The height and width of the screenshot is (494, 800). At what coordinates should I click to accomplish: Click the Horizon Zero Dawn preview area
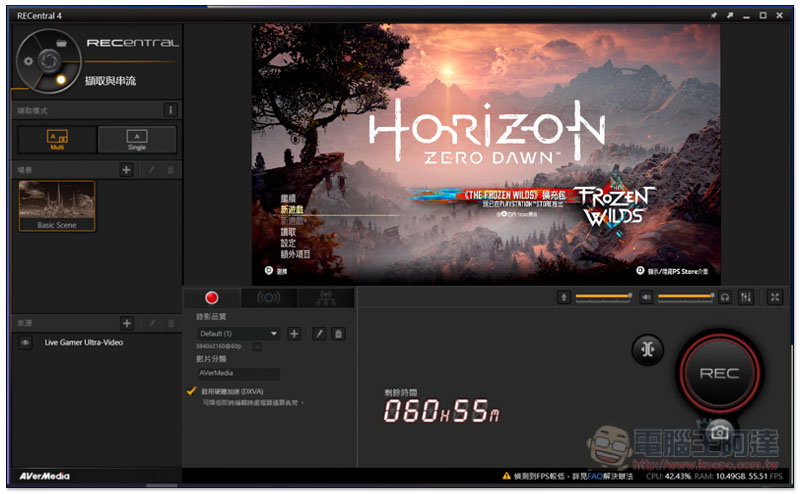(x=486, y=154)
